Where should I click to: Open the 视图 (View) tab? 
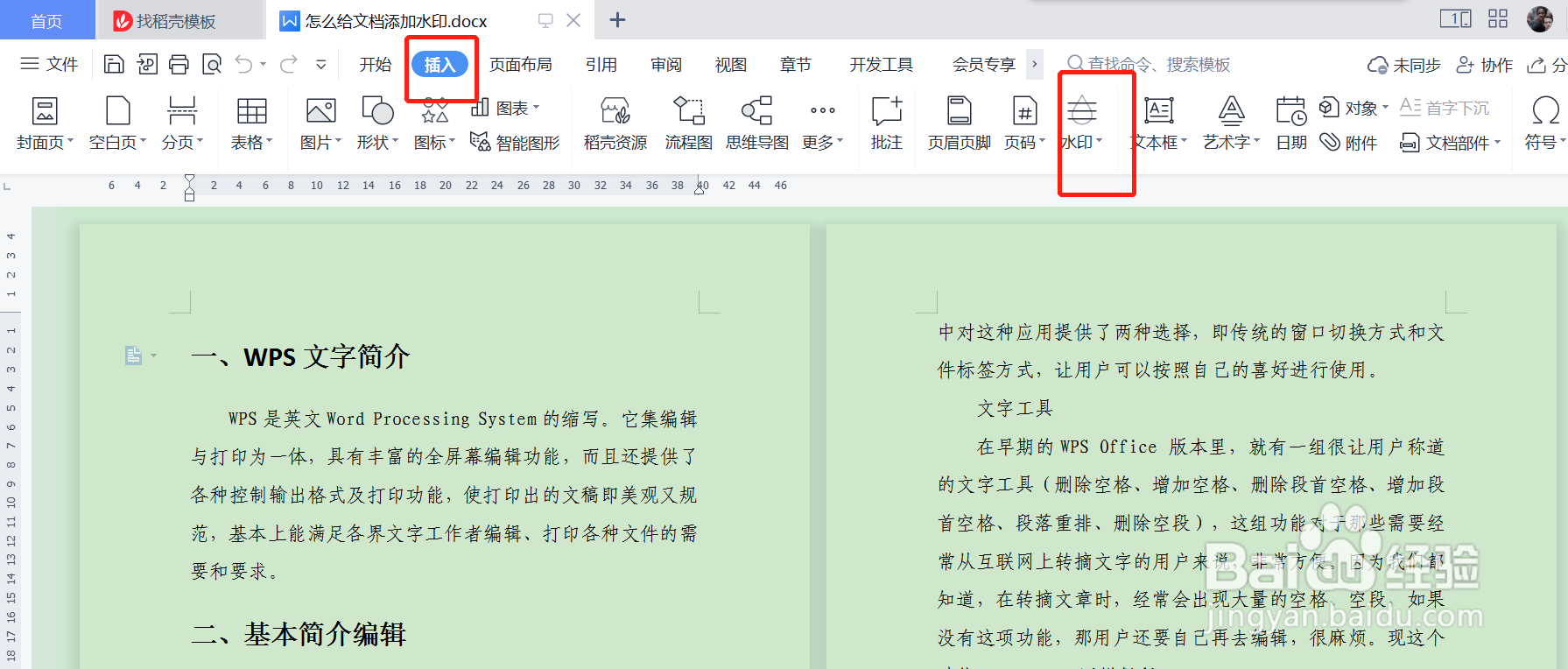[731, 64]
